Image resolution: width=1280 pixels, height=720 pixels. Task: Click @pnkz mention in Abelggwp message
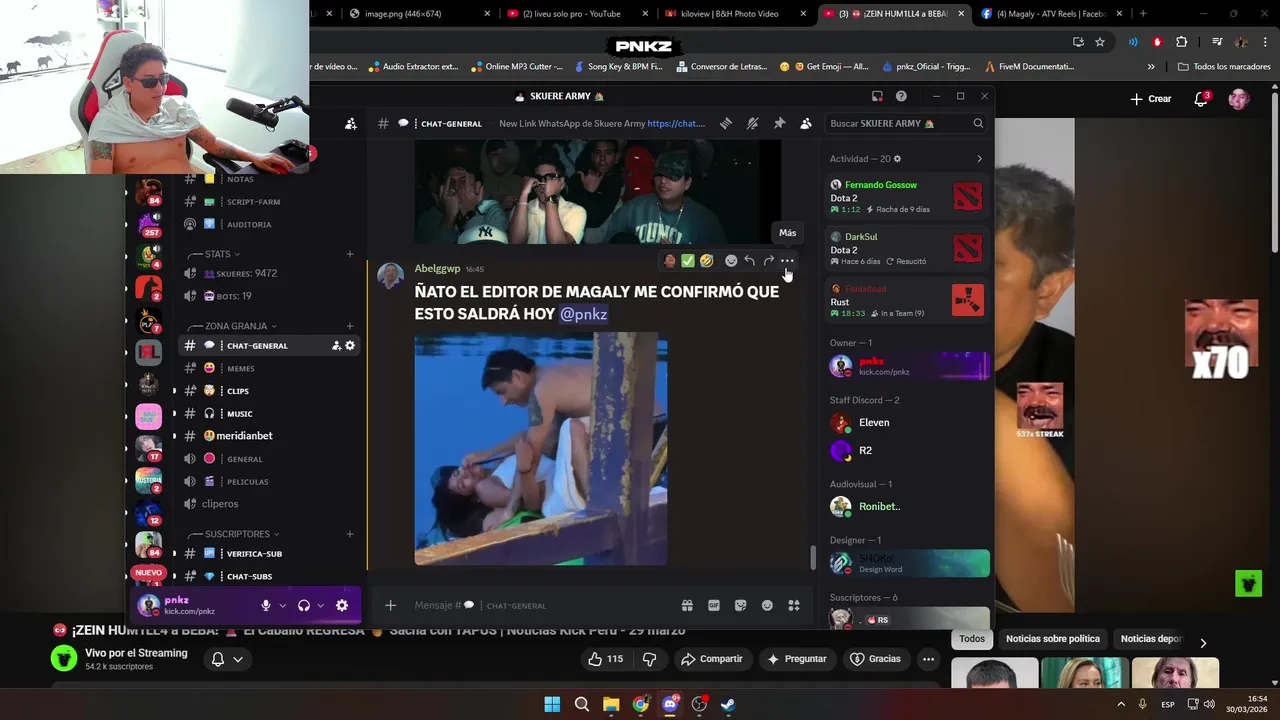583,314
